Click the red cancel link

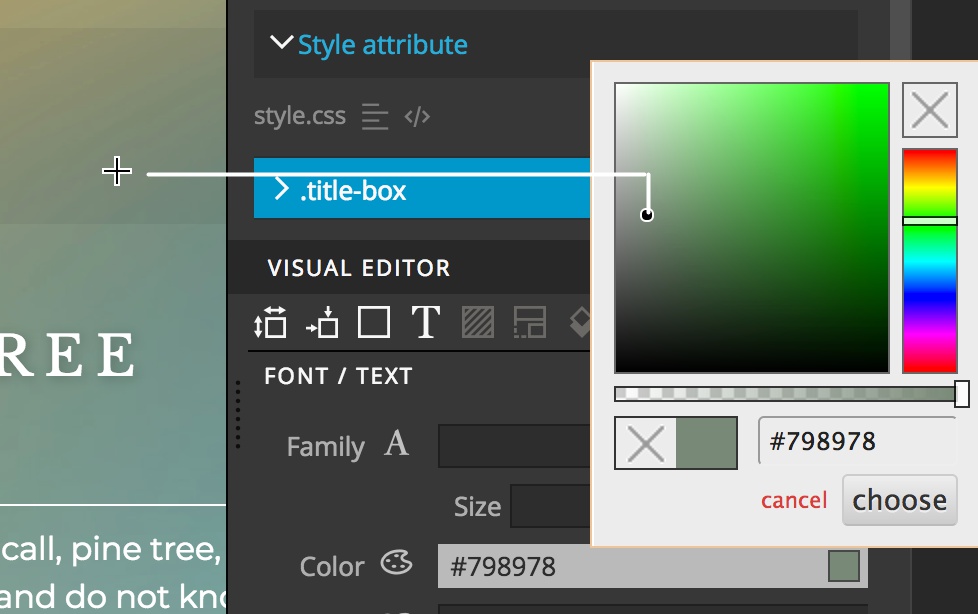click(794, 500)
